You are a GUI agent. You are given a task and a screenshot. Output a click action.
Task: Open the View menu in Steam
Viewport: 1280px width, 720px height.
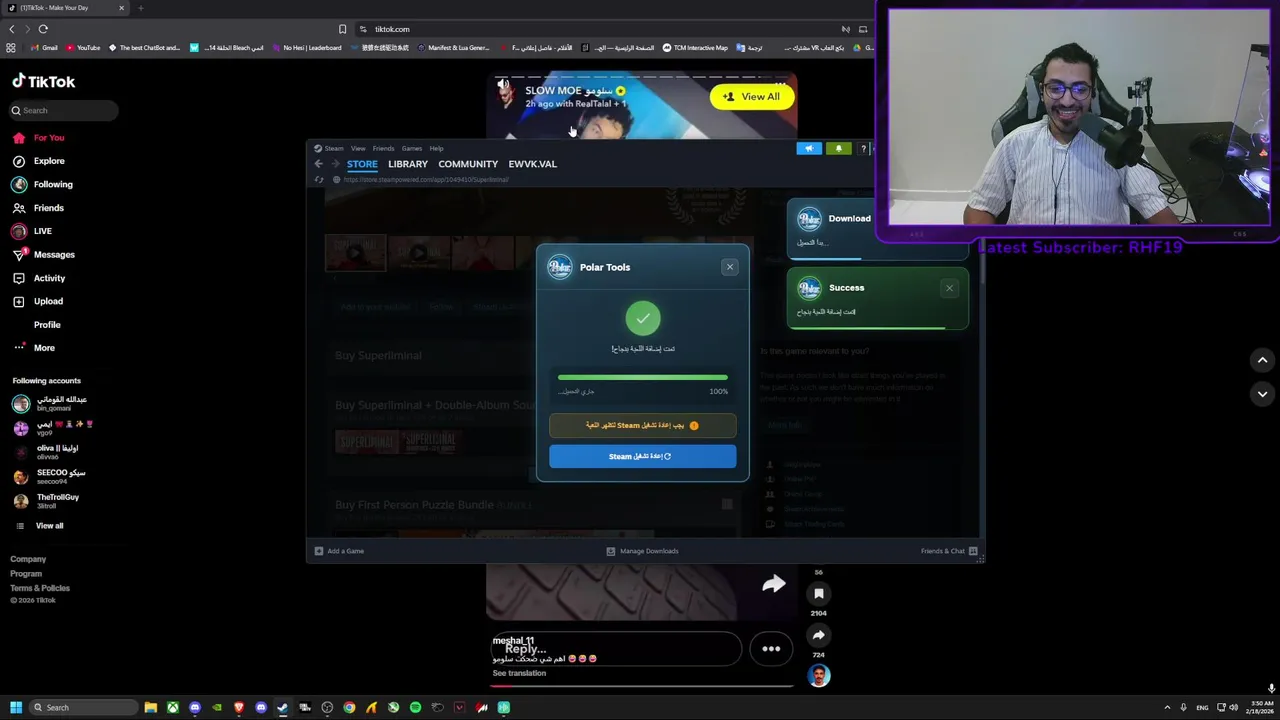[x=358, y=149]
